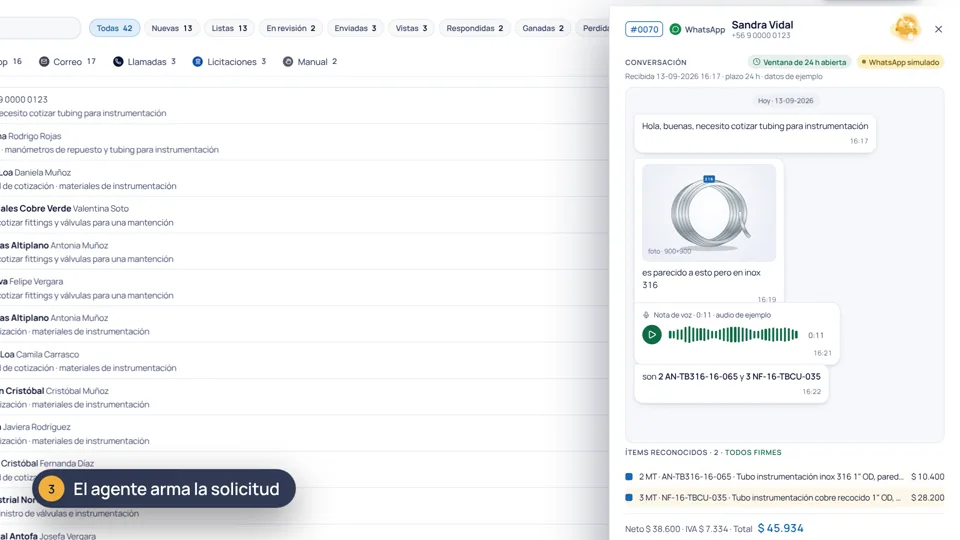Open the Vistas 3 tab
This screenshot has height=540, width=960.
pos(411,28)
